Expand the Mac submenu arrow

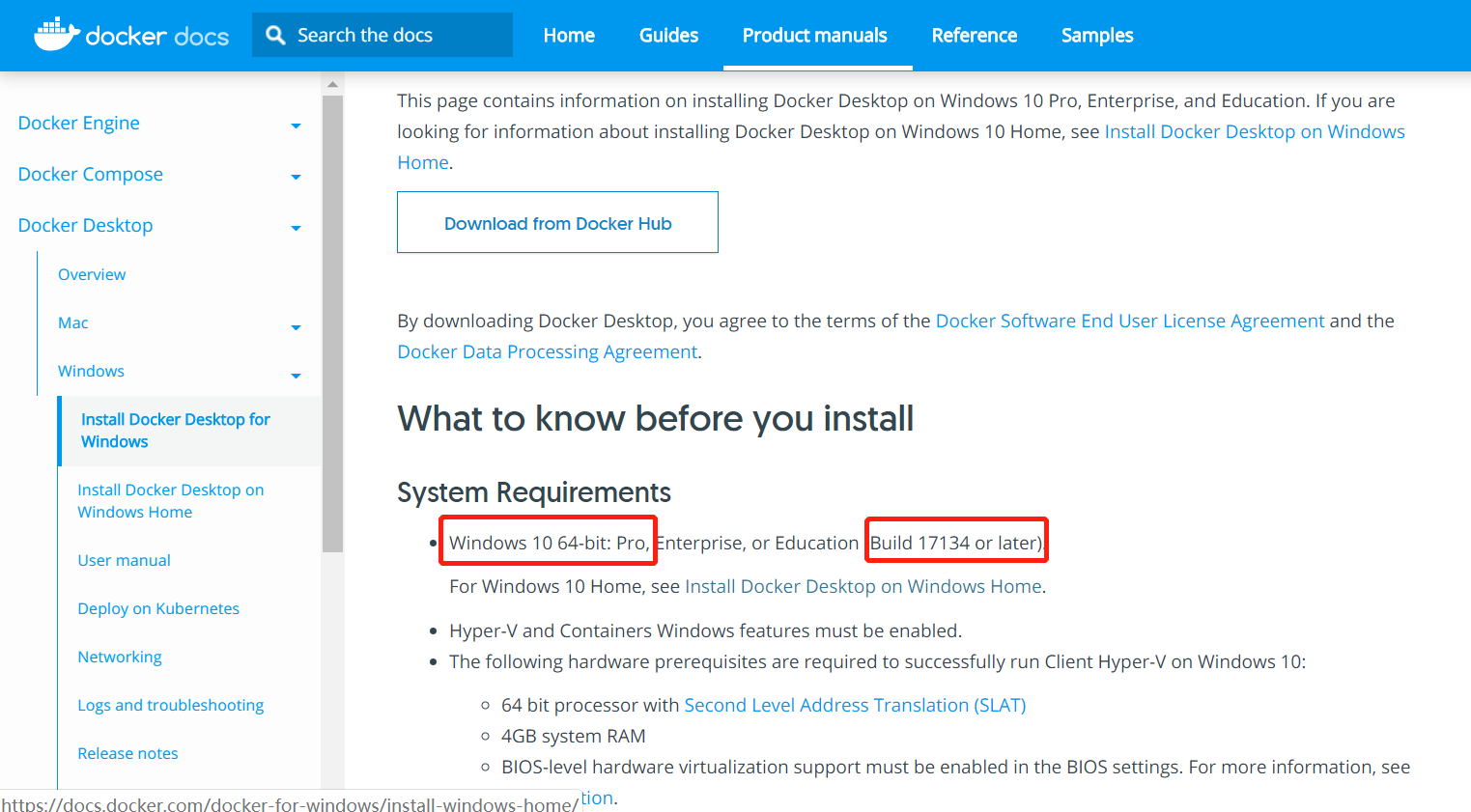pos(296,327)
